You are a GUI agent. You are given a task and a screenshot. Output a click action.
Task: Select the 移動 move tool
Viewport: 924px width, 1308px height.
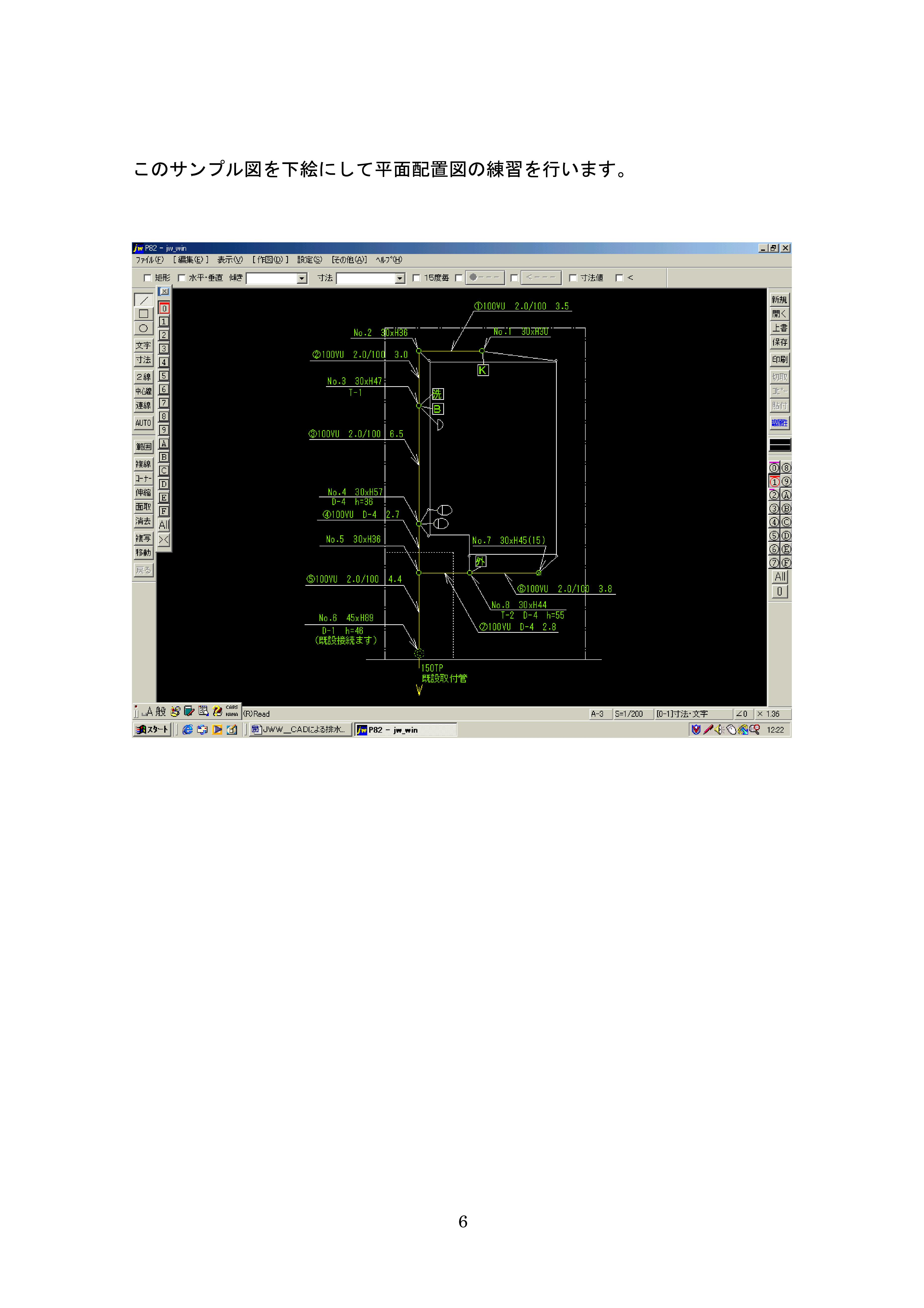pyautogui.click(x=144, y=552)
